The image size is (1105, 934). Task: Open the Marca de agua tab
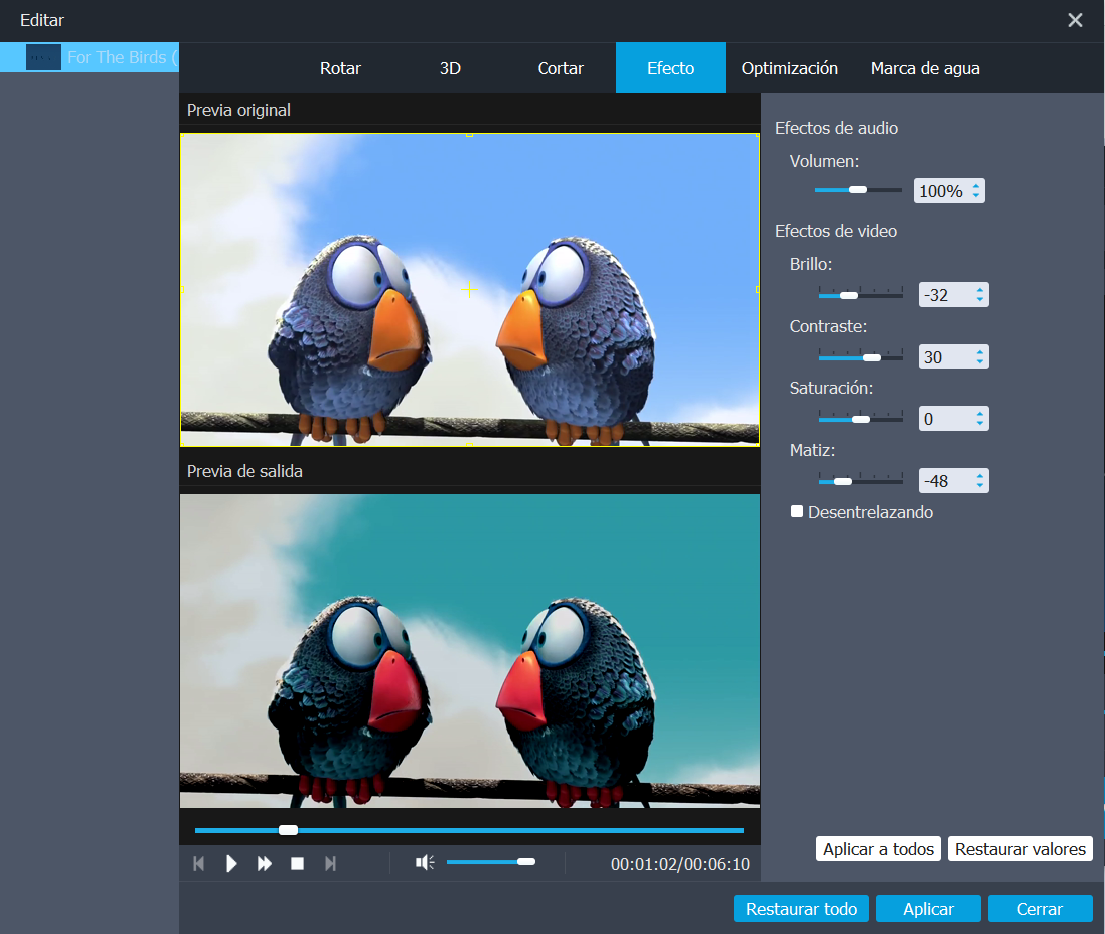click(925, 69)
